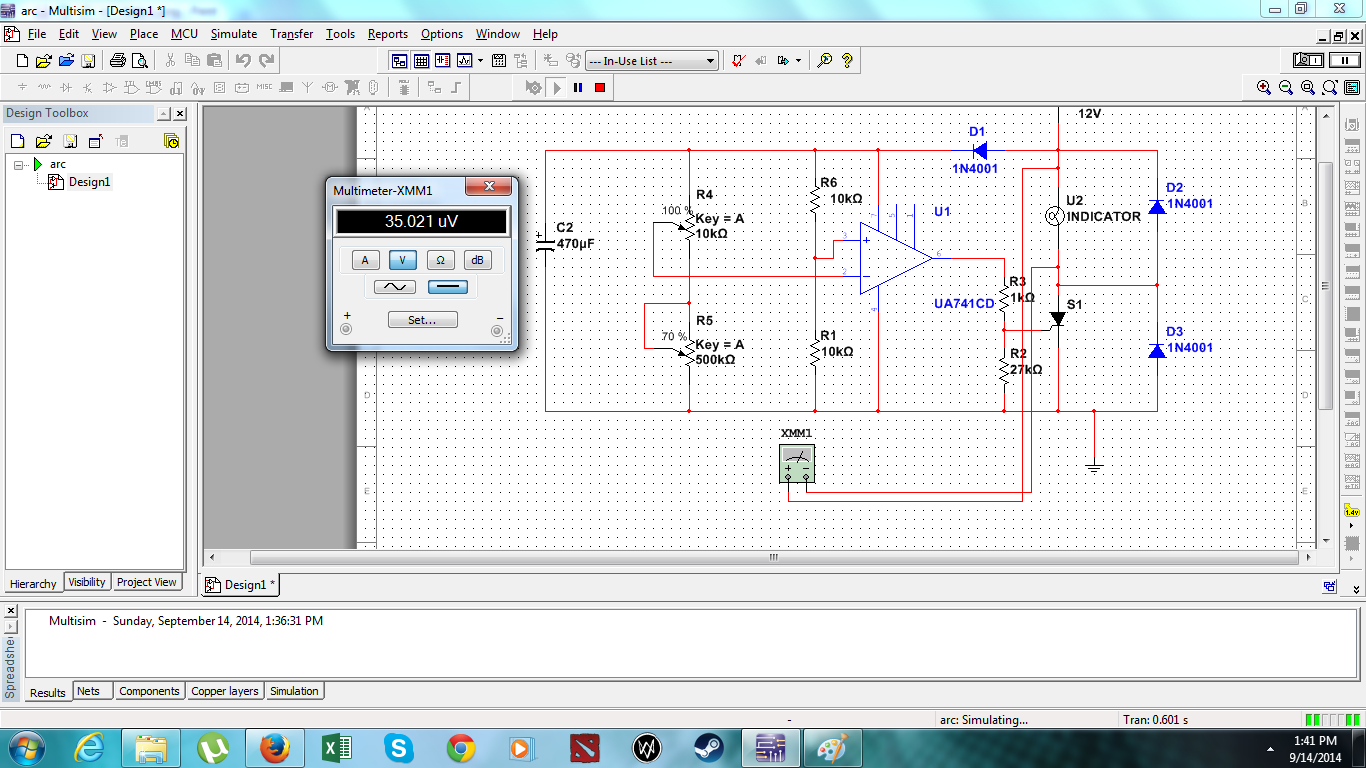Zoom out of the schematic
The height and width of the screenshot is (768, 1366).
pyautogui.click(x=1286, y=88)
